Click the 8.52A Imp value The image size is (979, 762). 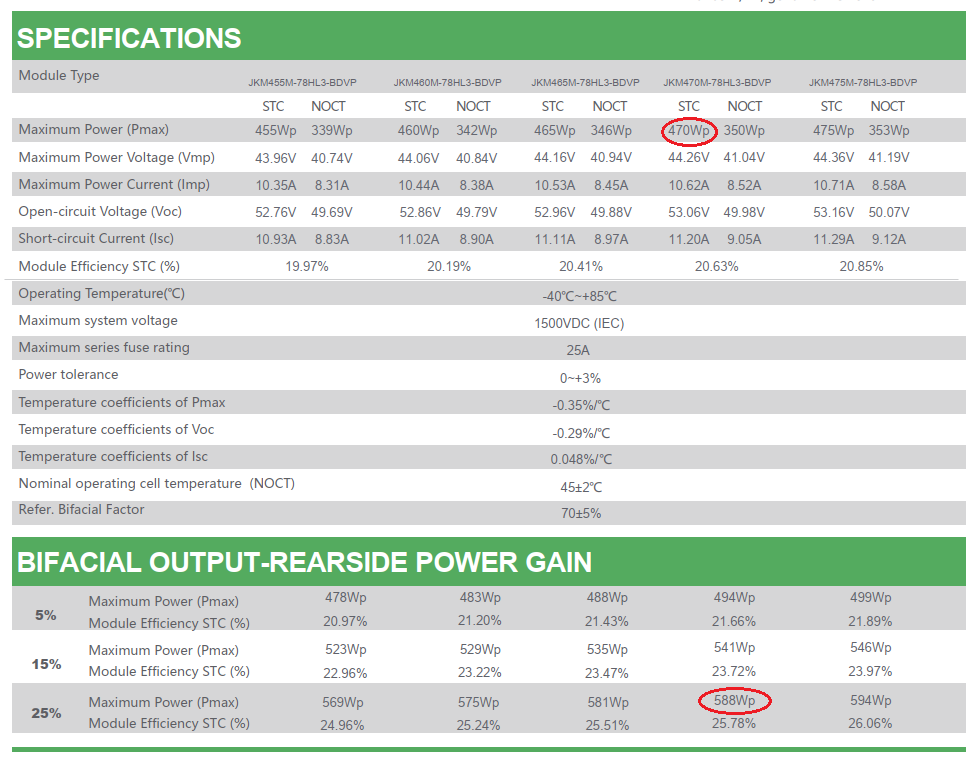744,186
